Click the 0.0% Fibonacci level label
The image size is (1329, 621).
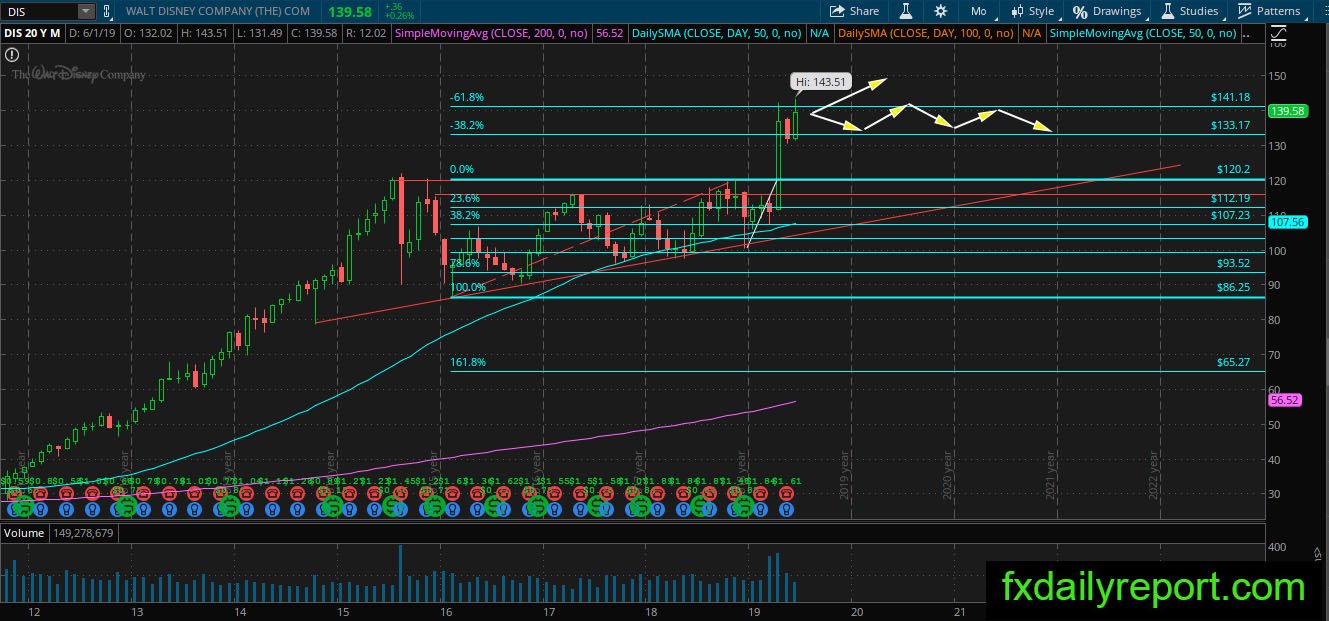point(462,170)
